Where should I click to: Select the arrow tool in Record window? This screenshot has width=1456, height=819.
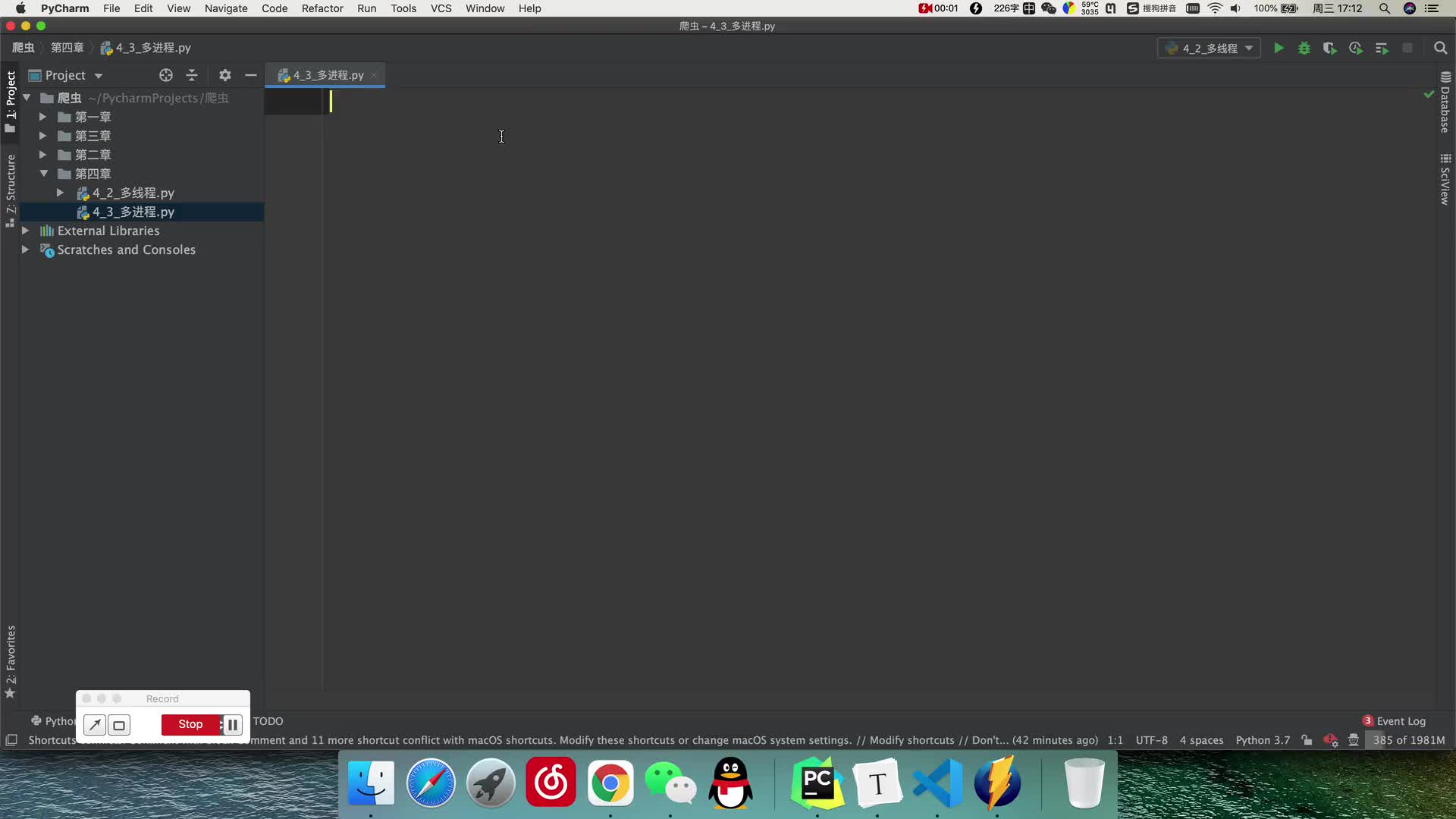pyautogui.click(x=95, y=725)
